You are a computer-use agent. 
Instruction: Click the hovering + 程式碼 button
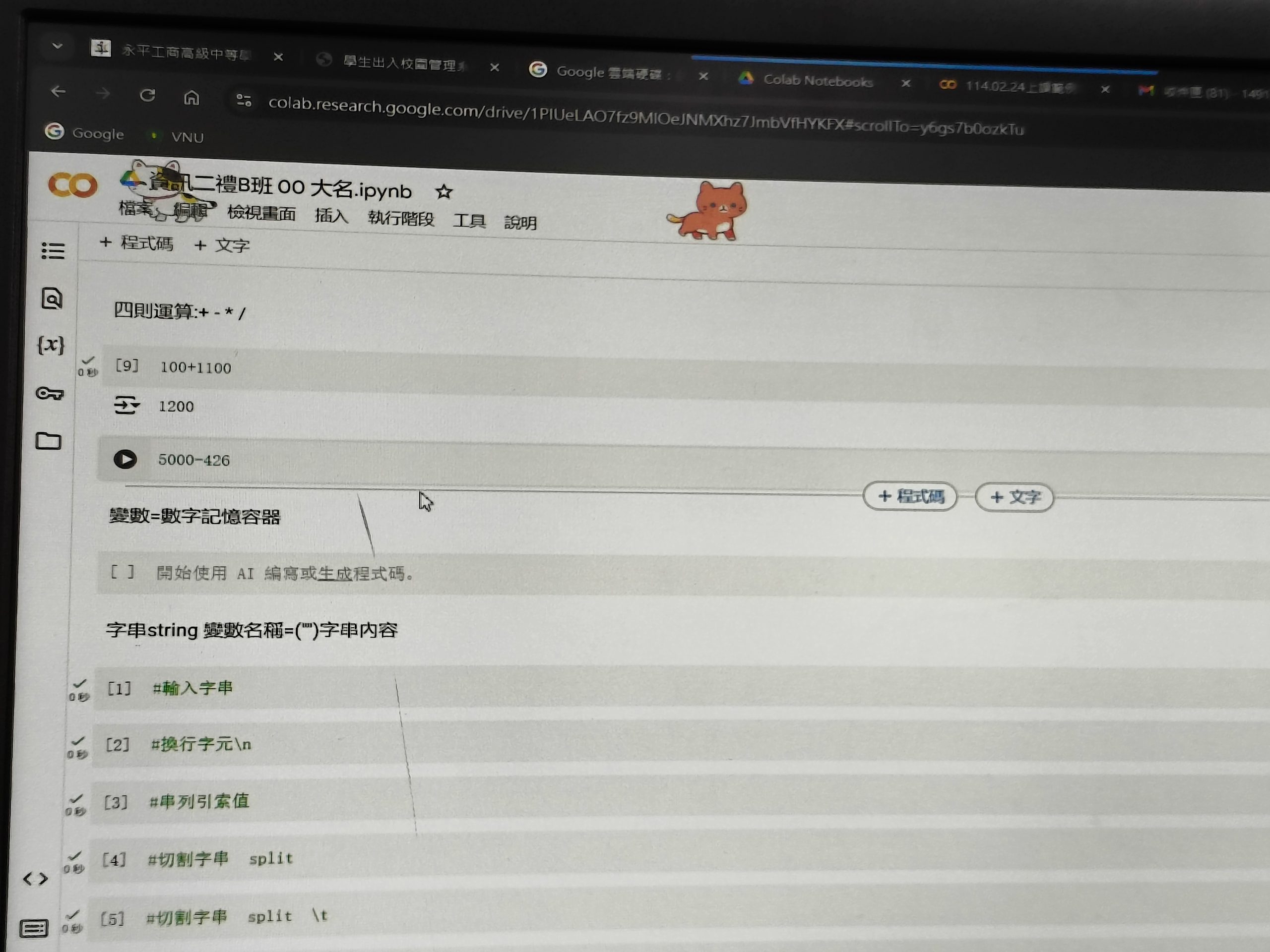(909, 496)
